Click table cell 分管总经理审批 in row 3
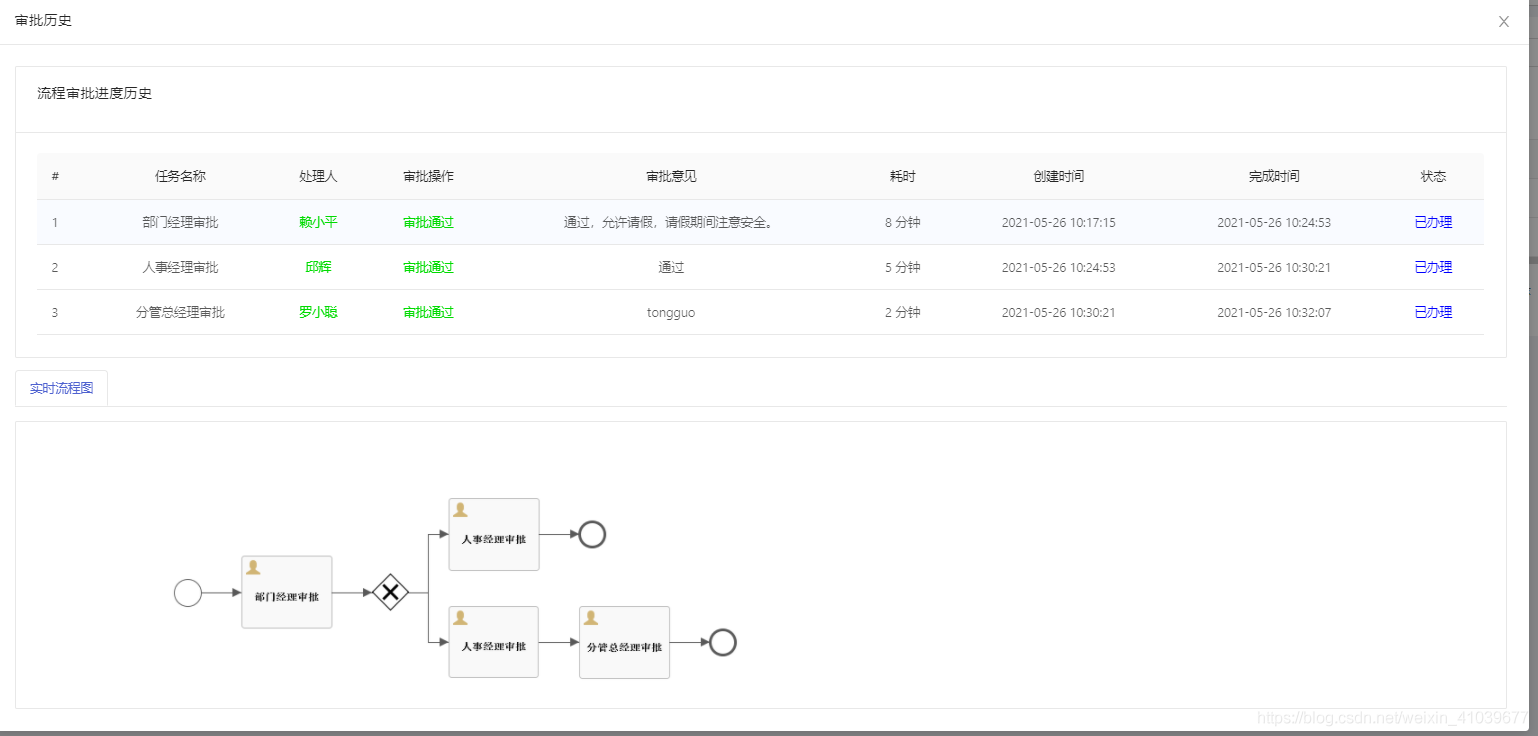The height and width of the screenshot is (736, 1538). click(x=180, y=312)
